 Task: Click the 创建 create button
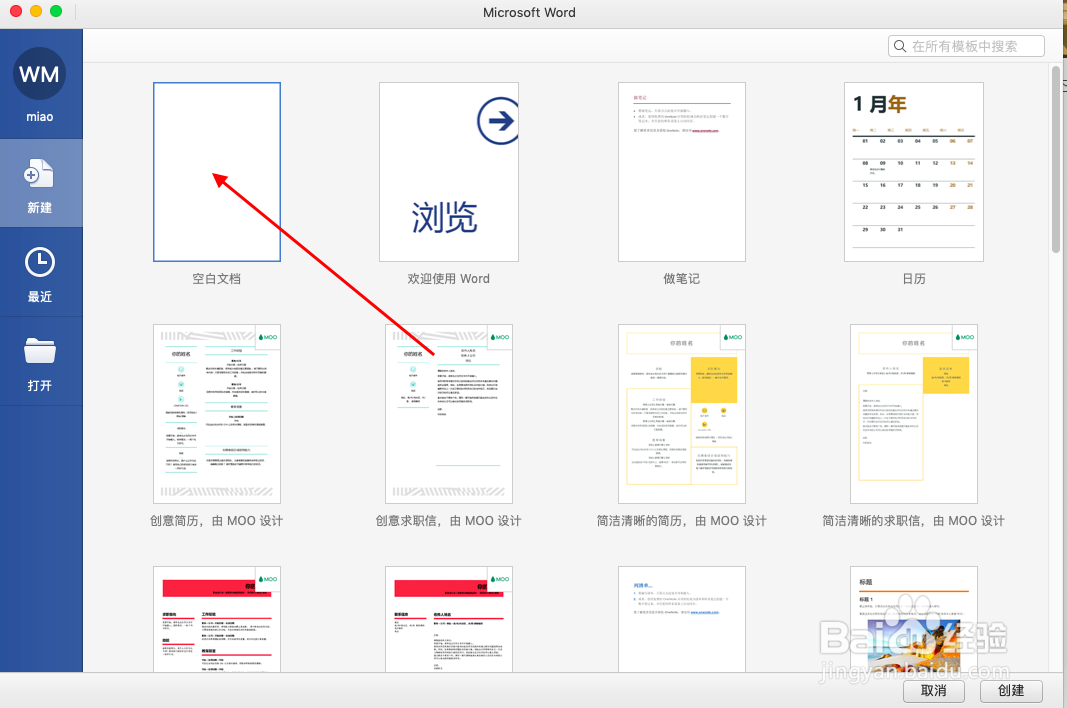1011,690
